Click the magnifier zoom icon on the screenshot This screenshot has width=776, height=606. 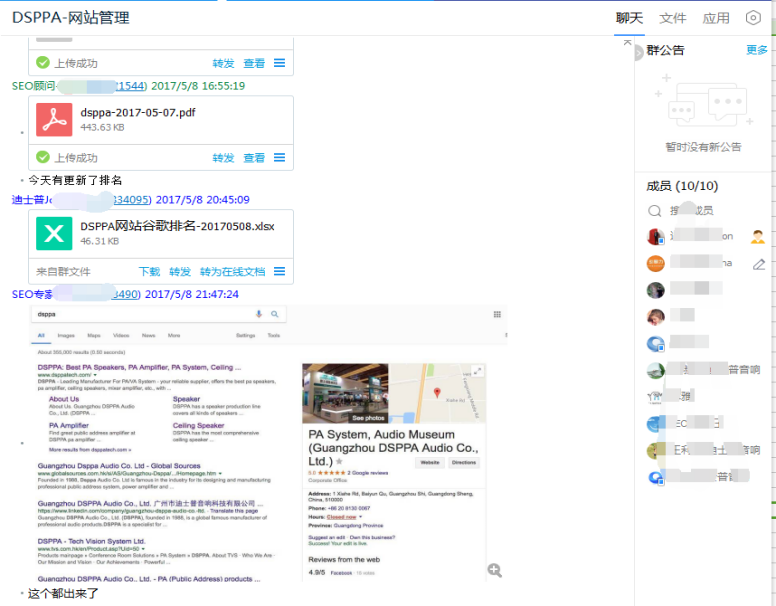tap(494, 570)
